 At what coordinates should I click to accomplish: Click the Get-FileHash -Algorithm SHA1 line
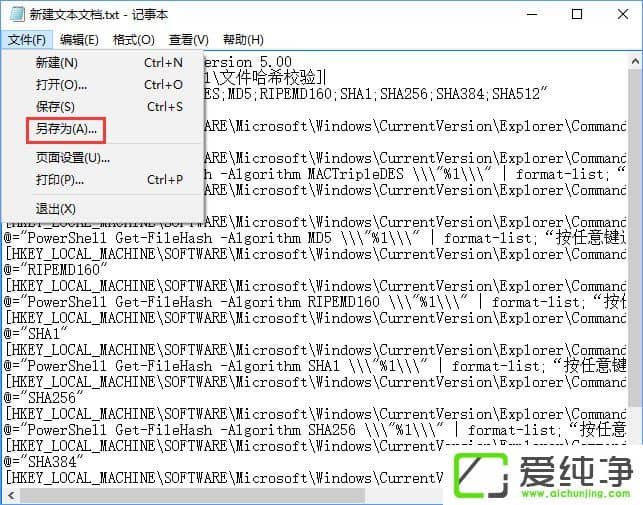(x=315, y=366)
